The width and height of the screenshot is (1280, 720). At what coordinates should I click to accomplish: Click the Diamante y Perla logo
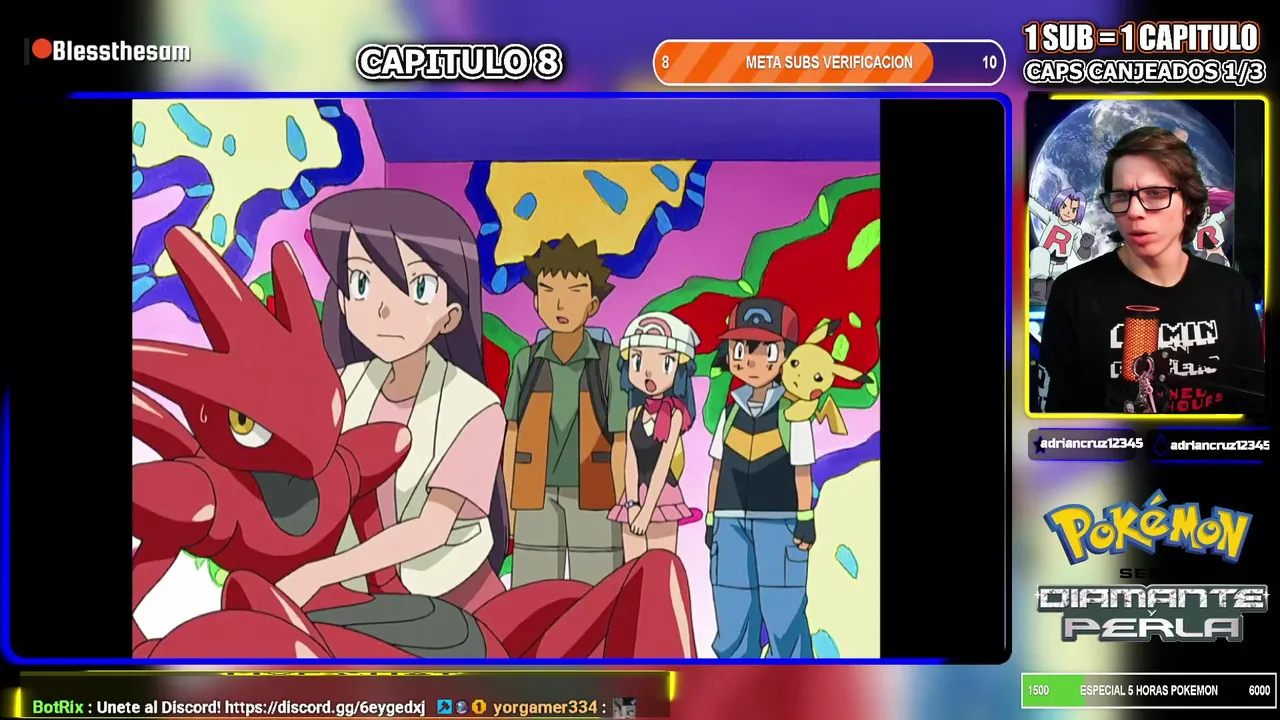click(1150, 613)
